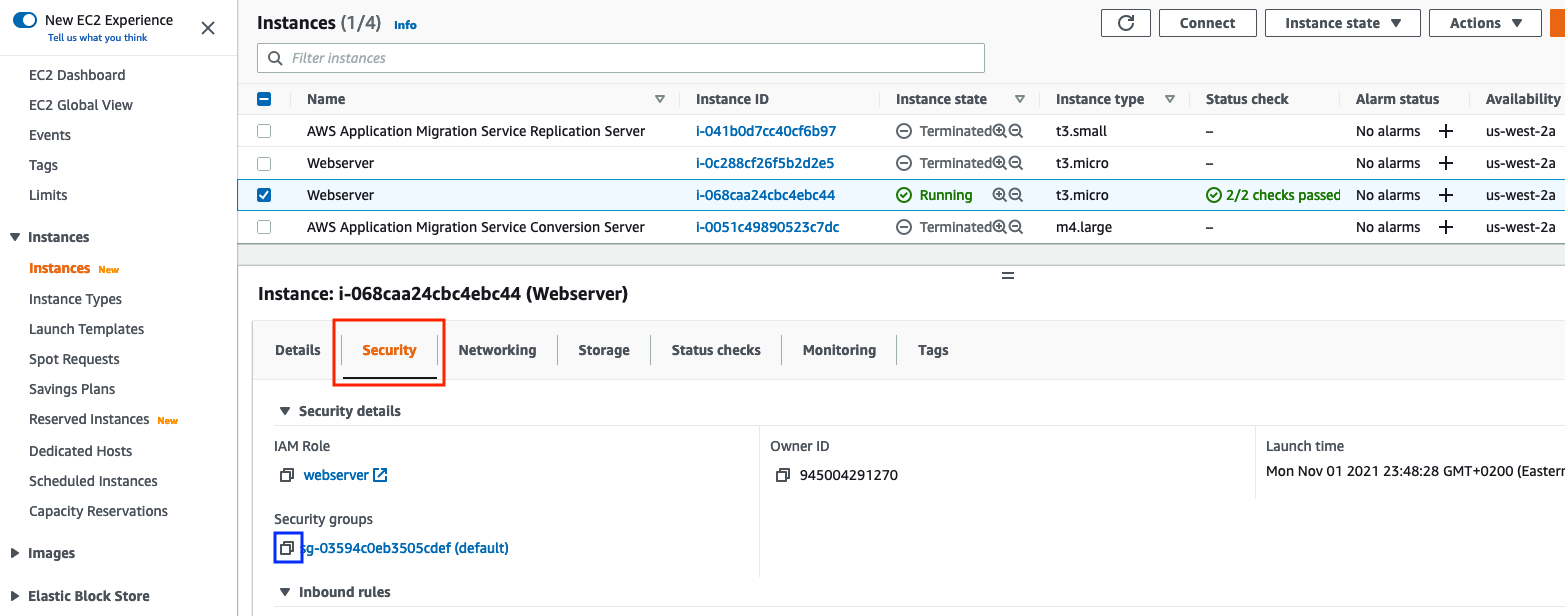Copy the webserver IAM role name
The height and width of the screenshot is (616, 1565).
[287, 475]
